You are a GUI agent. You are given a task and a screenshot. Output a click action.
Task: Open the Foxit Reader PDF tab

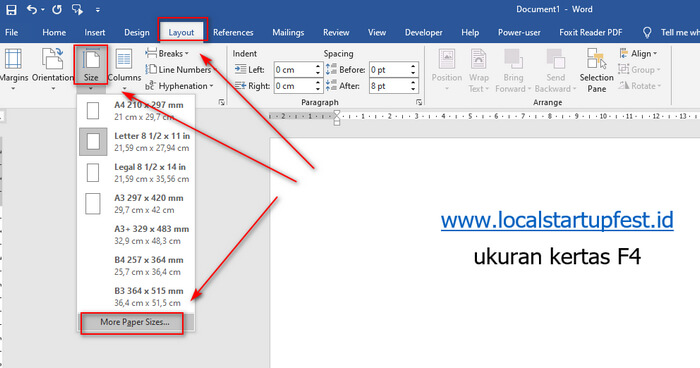point(591,33)
